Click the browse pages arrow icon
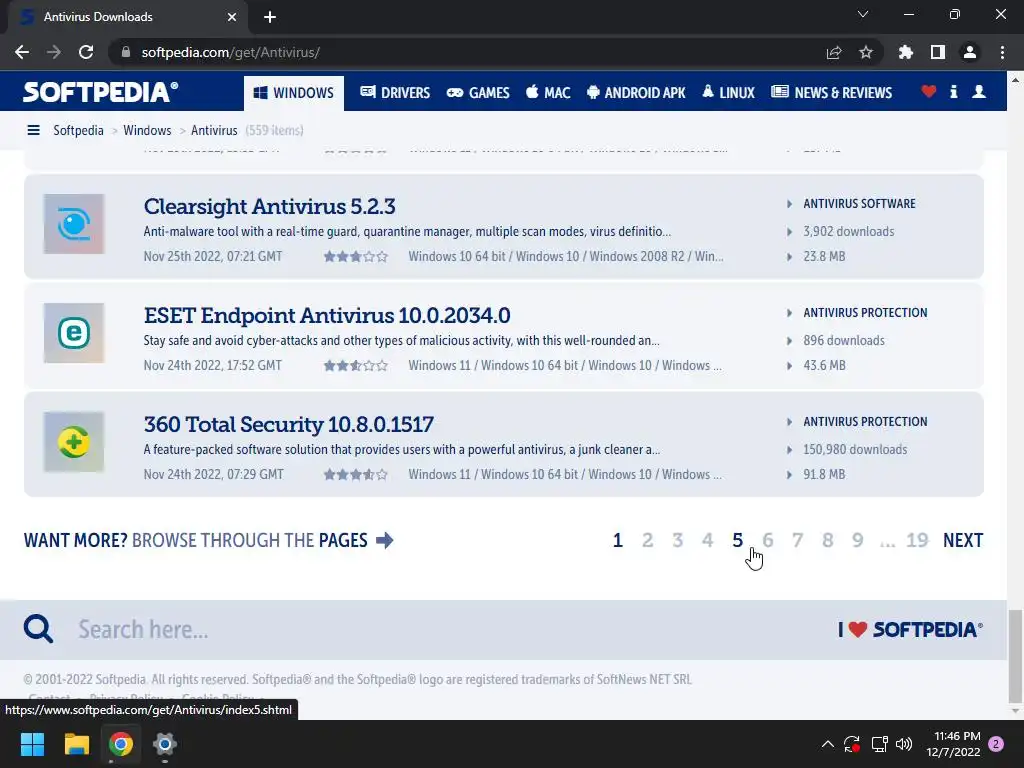The width and height of the screenshot is (1024, 768). pyautogui.click(x=385, y=540)
